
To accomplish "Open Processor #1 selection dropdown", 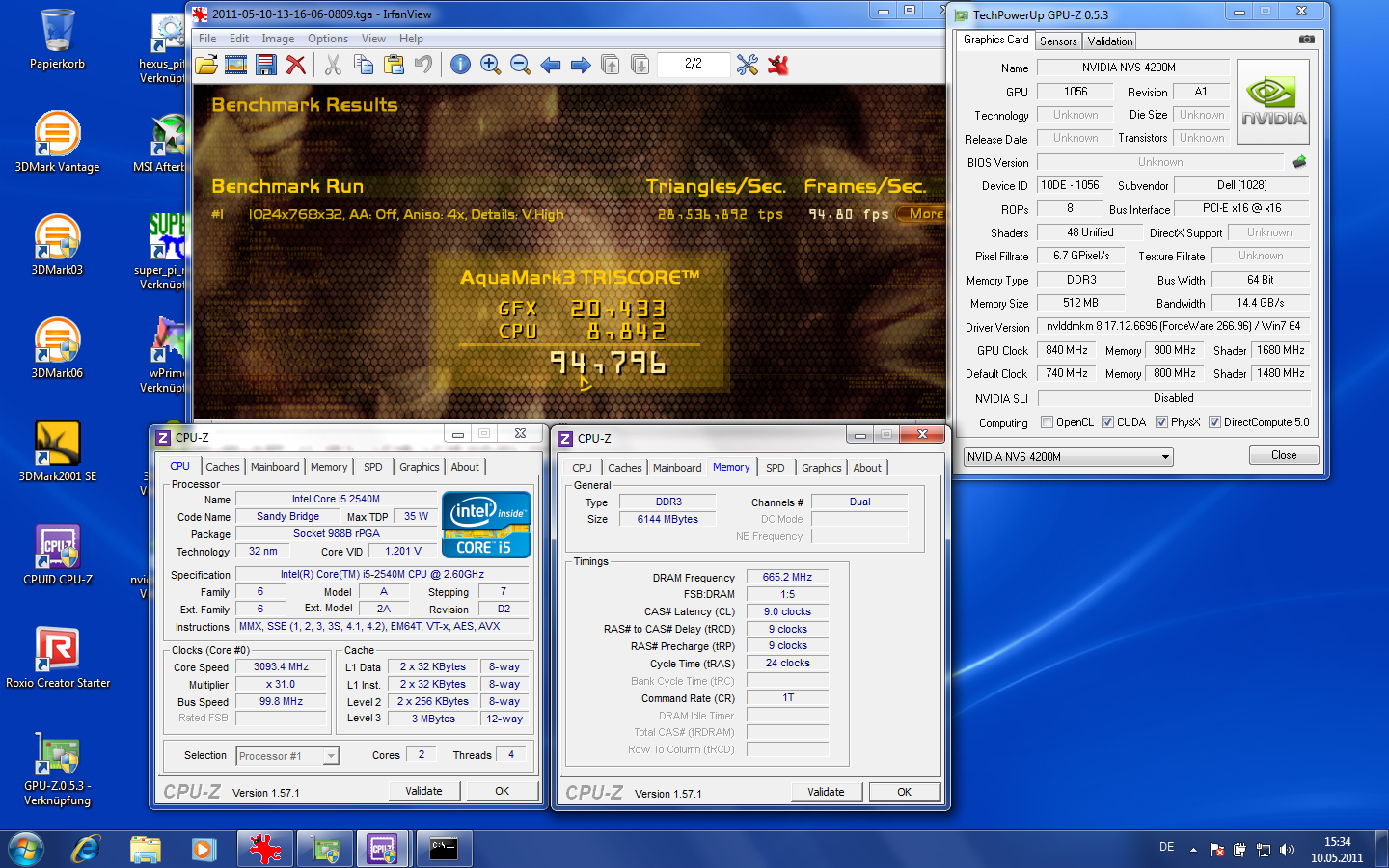I will [287, 756].
